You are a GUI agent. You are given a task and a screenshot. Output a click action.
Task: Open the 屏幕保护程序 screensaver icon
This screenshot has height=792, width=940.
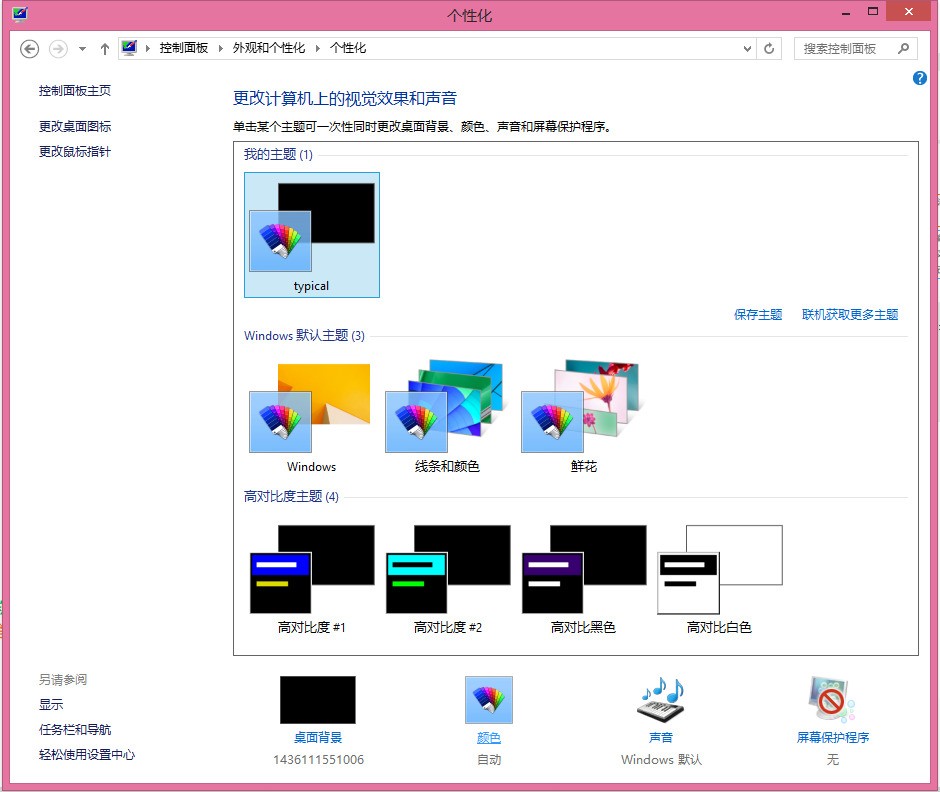(x=832, y=700)
